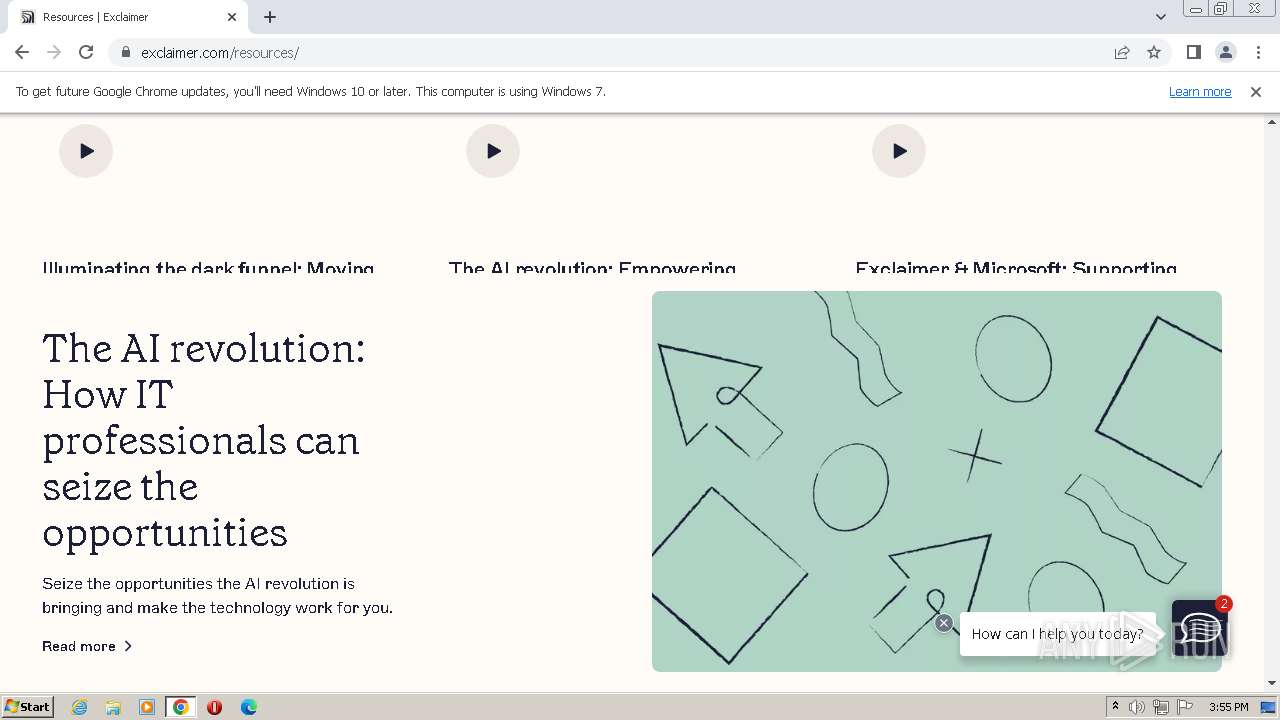
Task: Click the chat notification badge showing 2
Action: (x=1224, y=604)
